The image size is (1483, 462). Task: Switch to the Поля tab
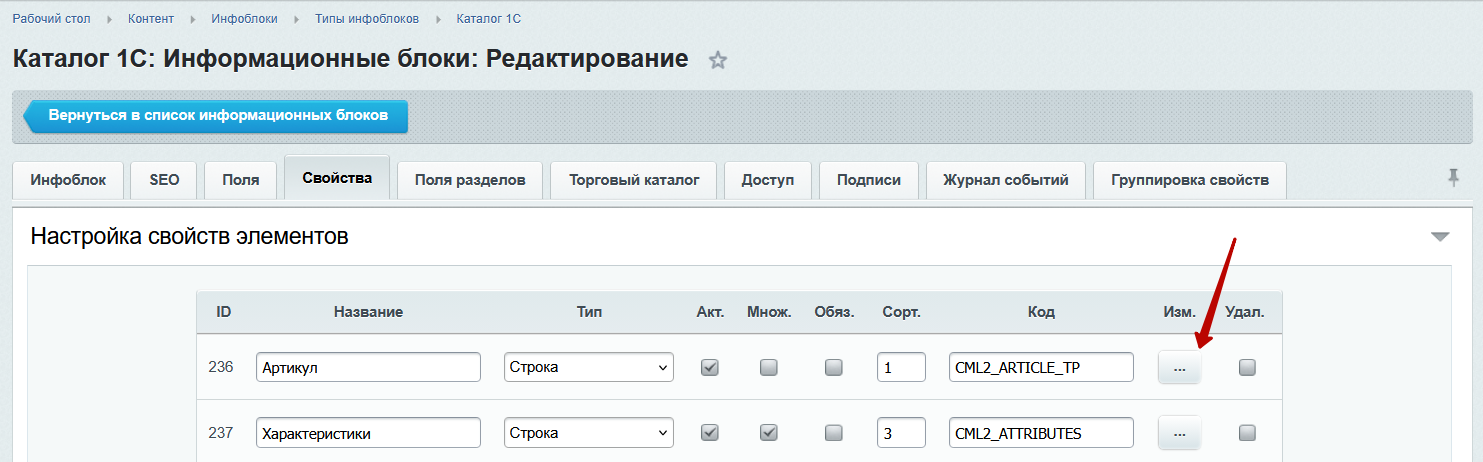coord(241,180)
